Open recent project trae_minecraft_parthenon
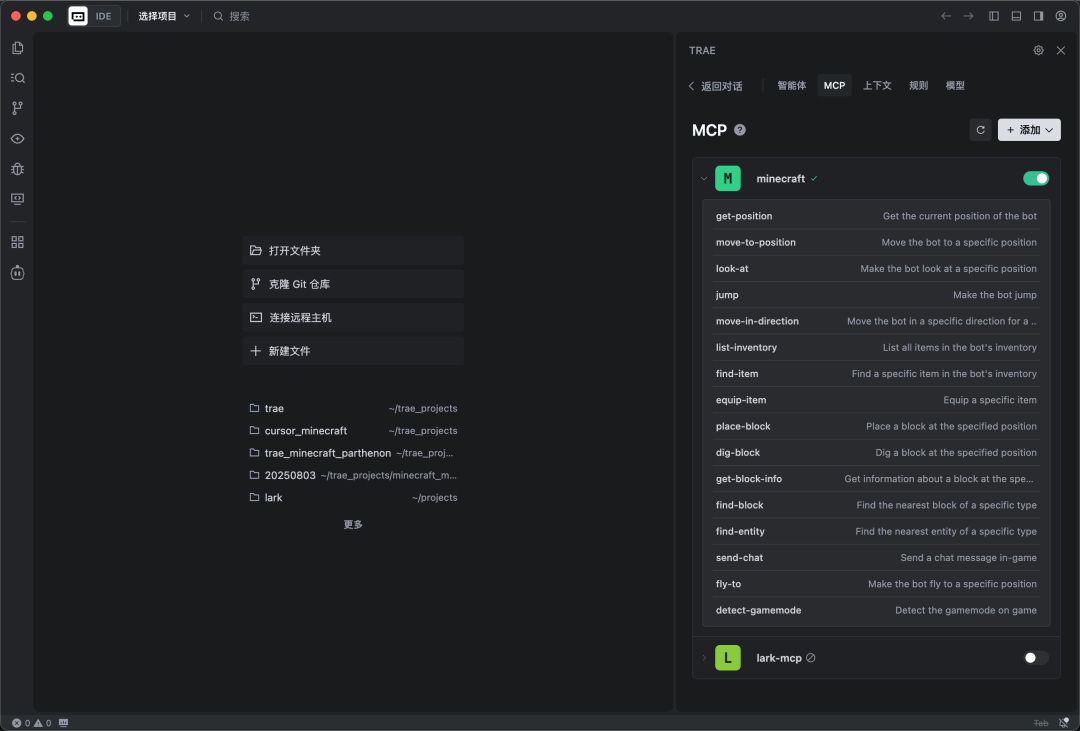The width and height of the screenshot is (1080, 731). (x=353, y=453)
